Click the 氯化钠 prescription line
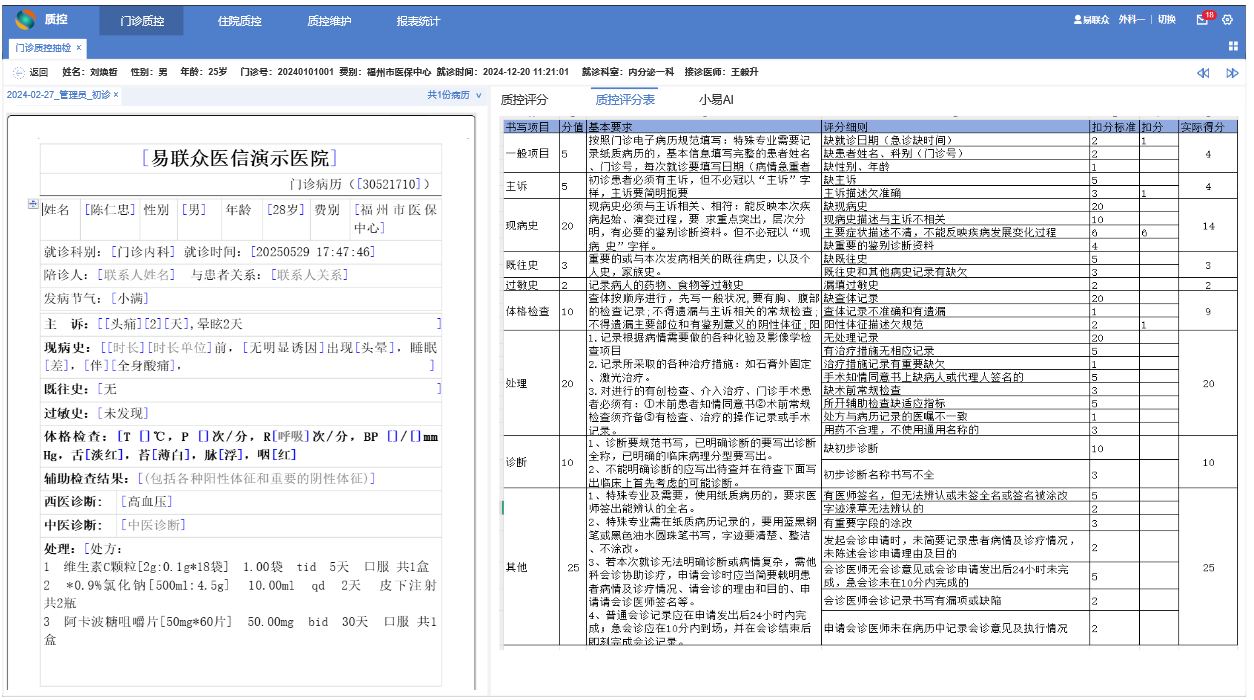Screen dimensions: 1254x700 pyautogui.click(x=240, y=594)
